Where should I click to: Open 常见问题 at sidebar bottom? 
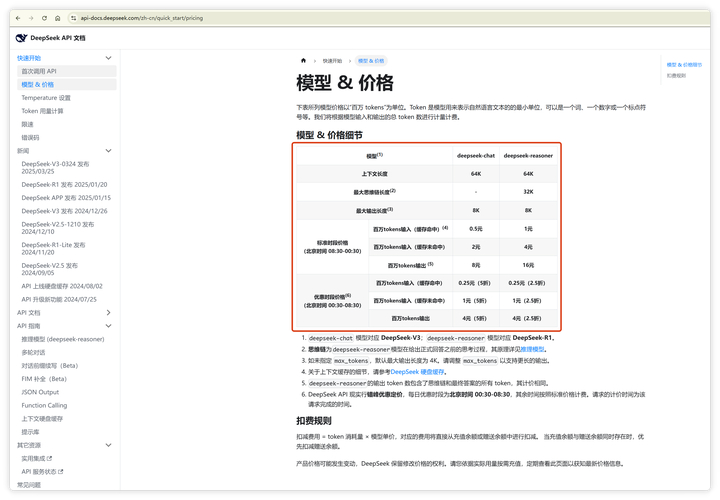coord(29,485)
